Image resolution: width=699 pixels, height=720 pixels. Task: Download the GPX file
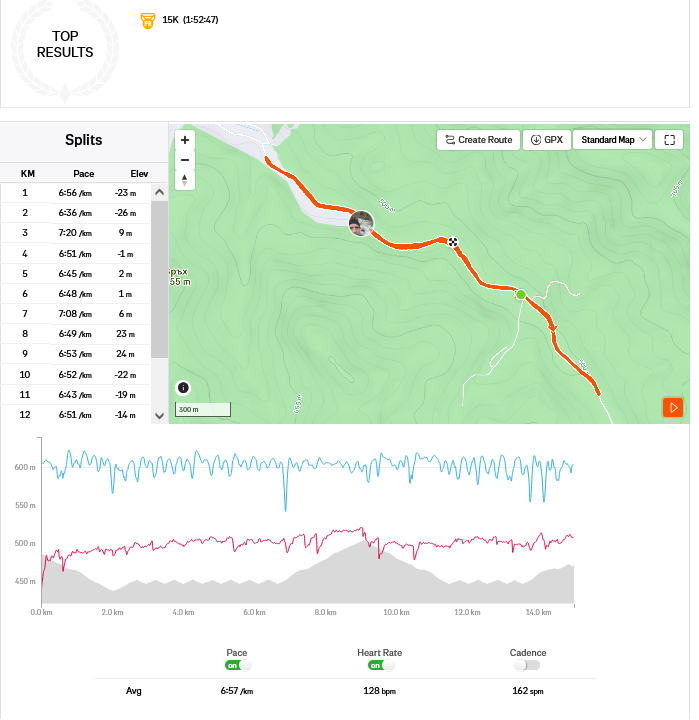546,140
